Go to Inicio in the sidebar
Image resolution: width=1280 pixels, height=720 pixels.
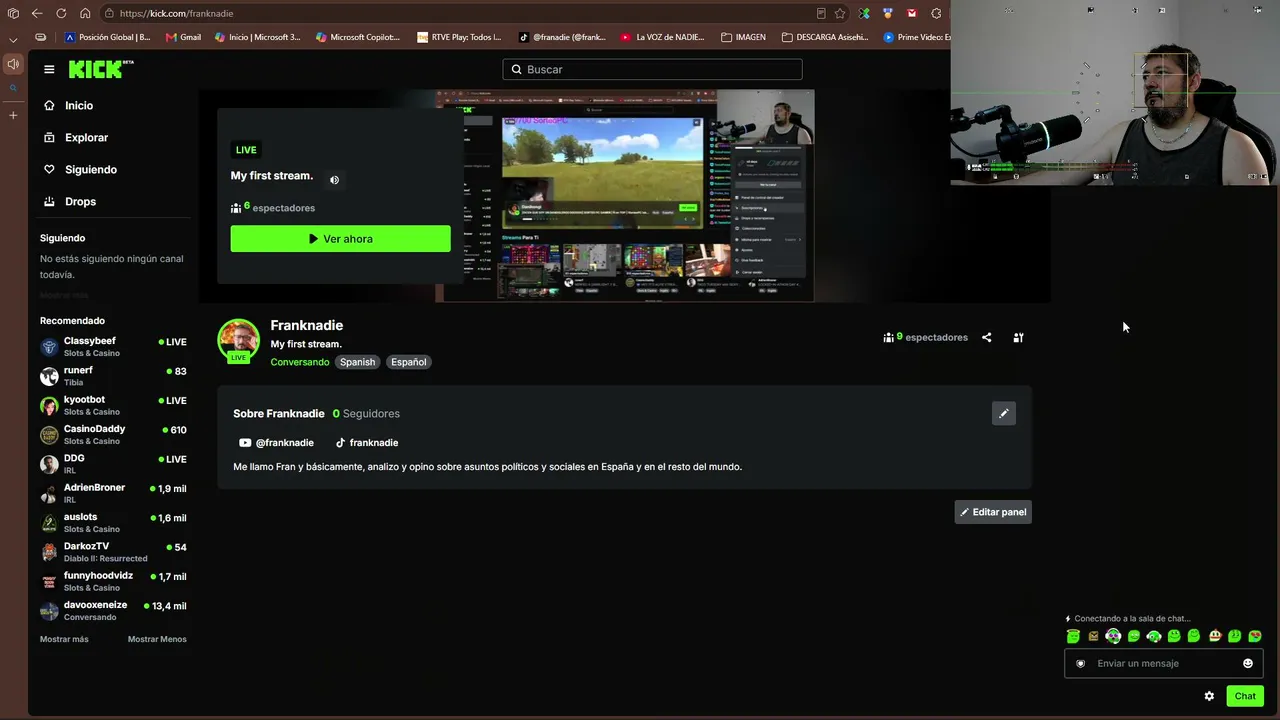coord(69,105)
